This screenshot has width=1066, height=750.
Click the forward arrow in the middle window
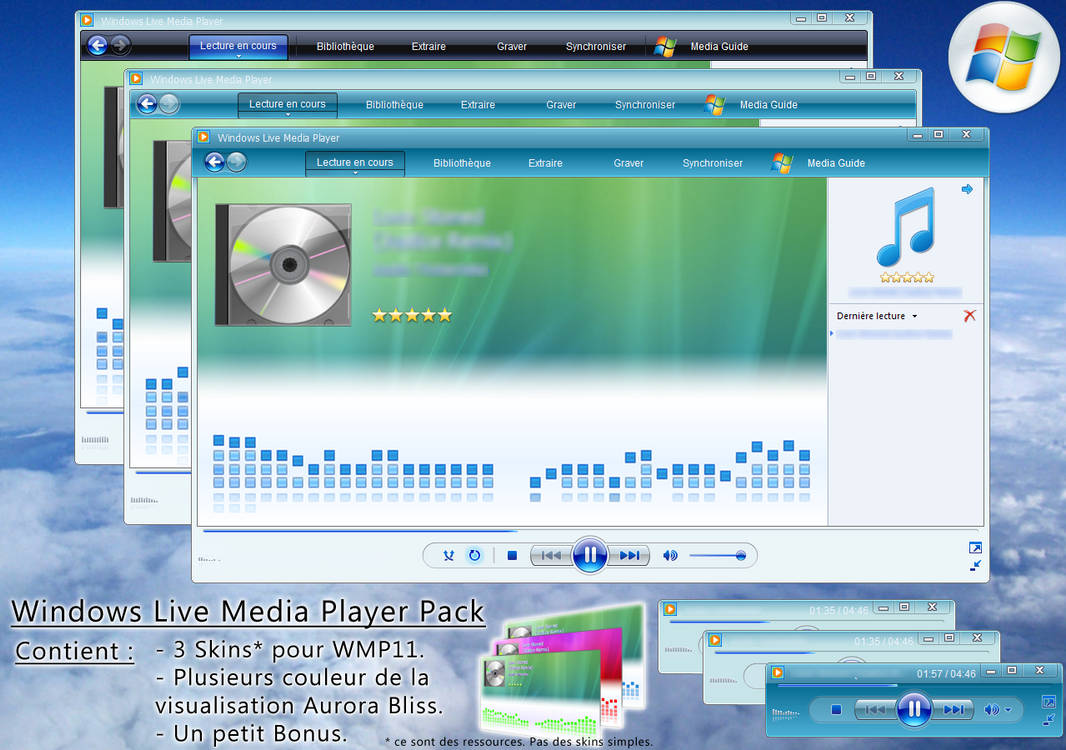[169, 104]
